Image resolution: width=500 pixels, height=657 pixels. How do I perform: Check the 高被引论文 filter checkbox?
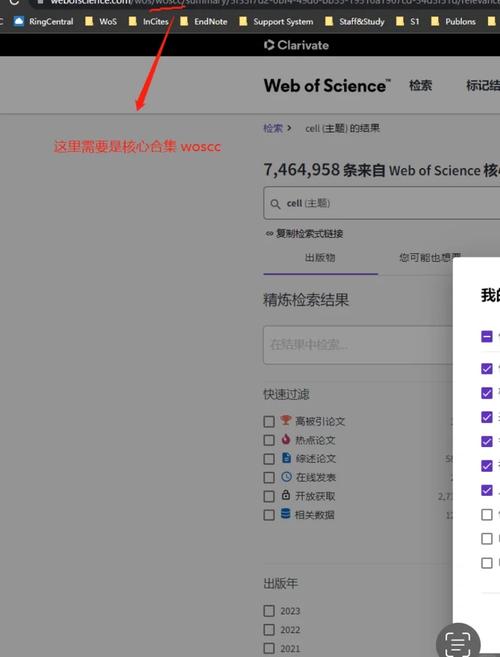269,422
